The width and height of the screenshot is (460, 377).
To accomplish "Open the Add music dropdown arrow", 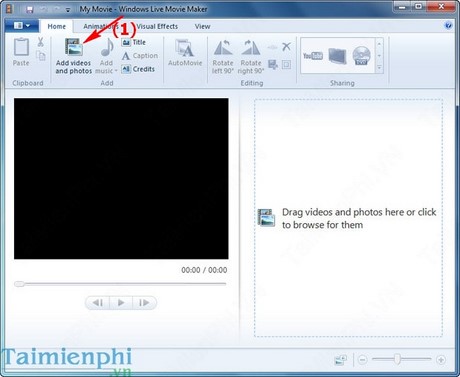I will (116, 71).
